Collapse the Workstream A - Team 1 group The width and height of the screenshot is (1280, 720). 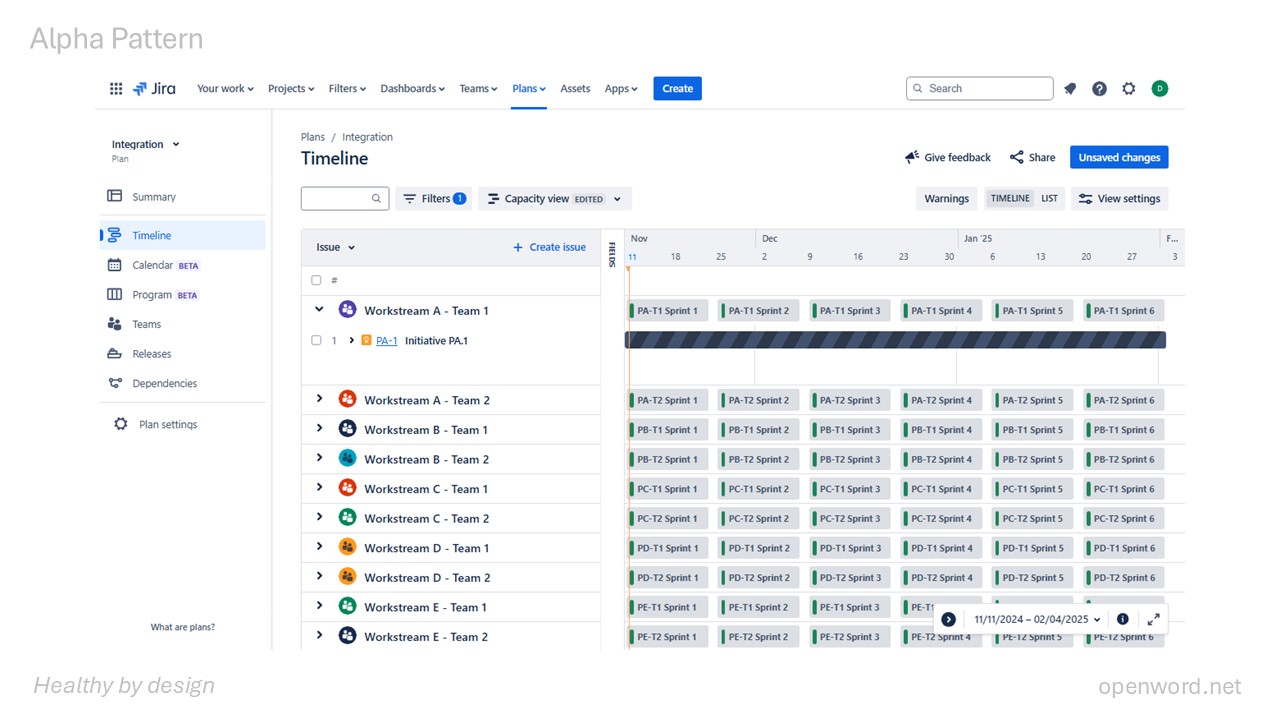[x=319, y=310]
